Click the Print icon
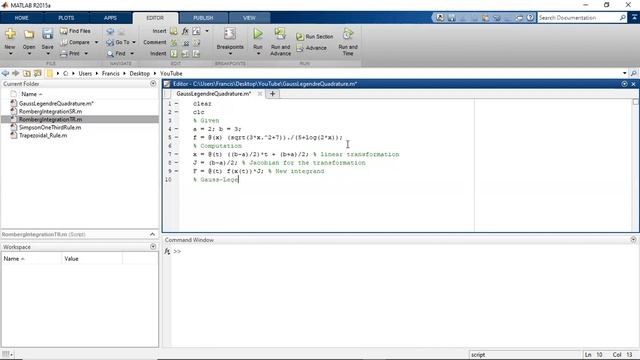Viewport: 640px width, 360px height. (x=64, y=53)
